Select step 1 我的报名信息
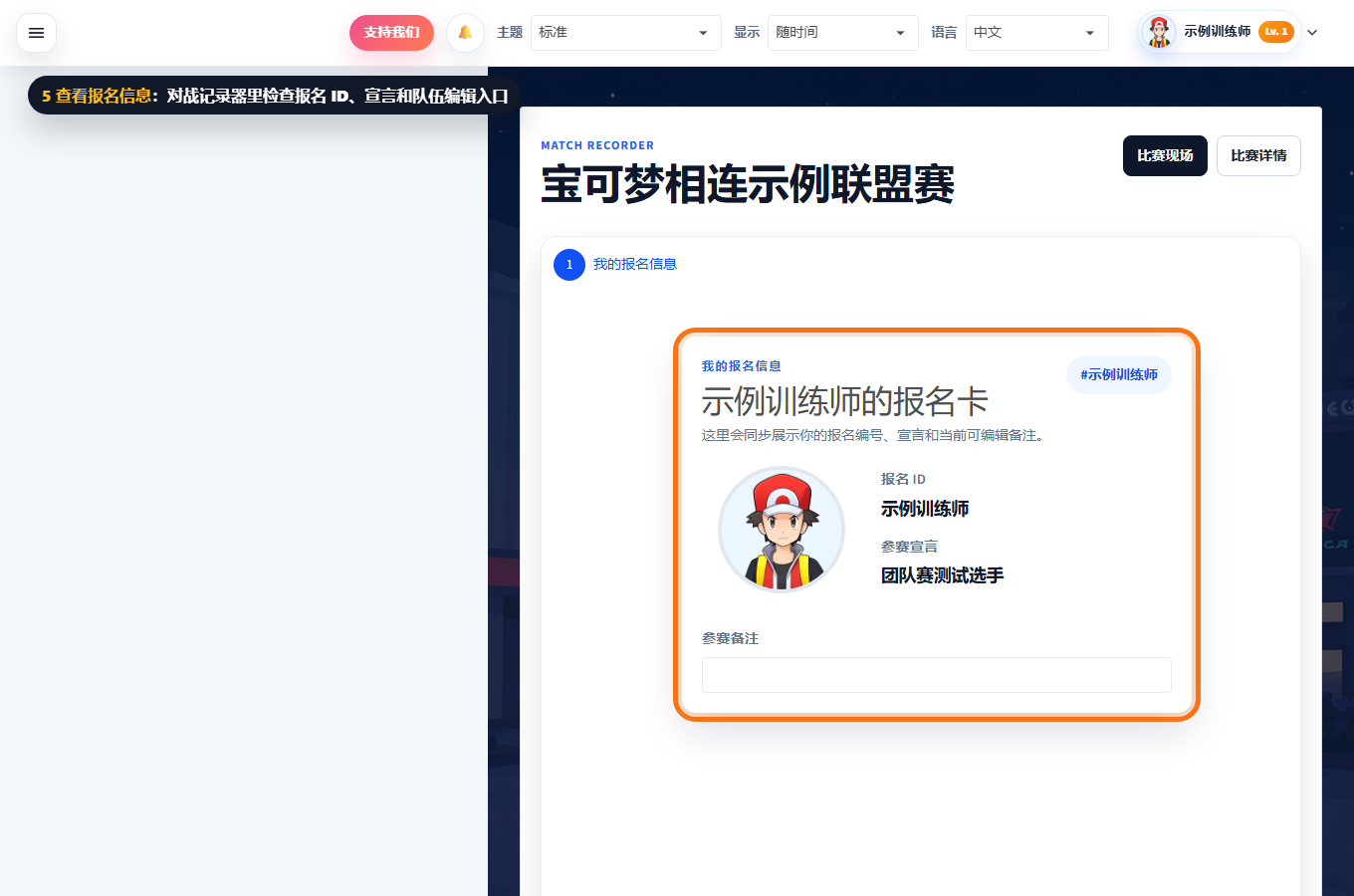This screenshot has width=1354, height=896. tap(615, 264)
